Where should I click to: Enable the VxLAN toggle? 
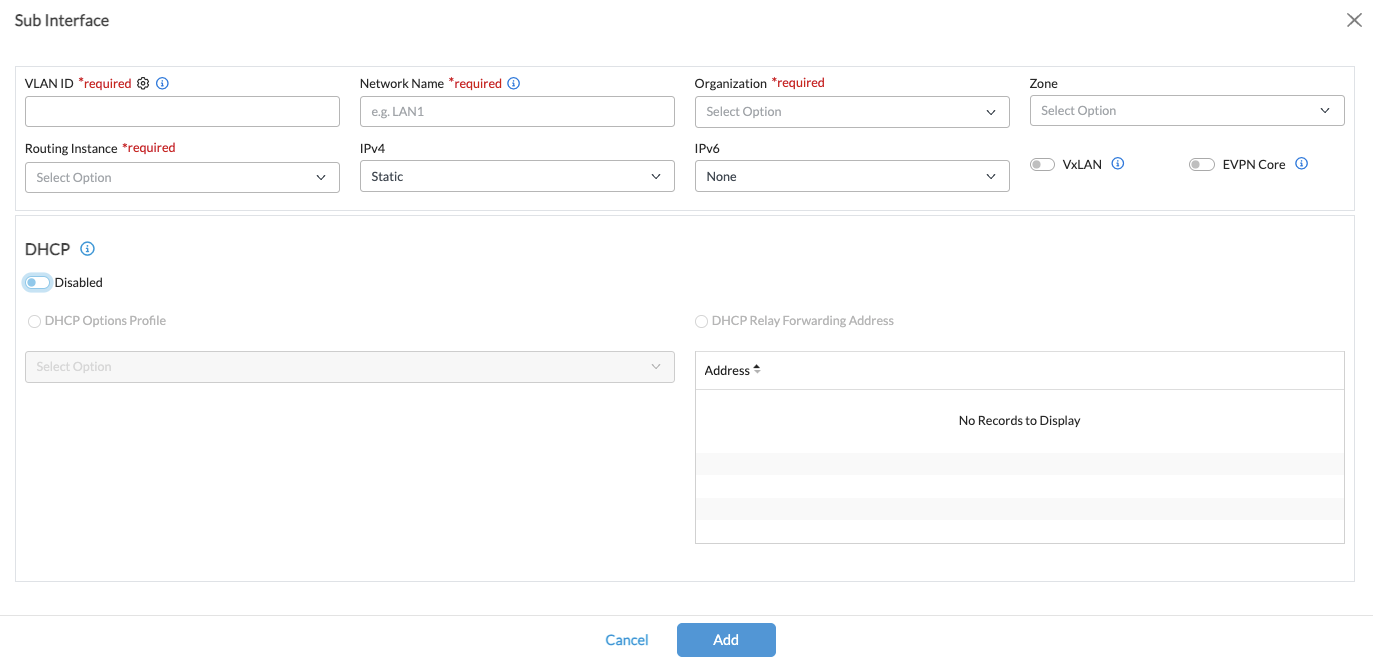coord(1042,165)
